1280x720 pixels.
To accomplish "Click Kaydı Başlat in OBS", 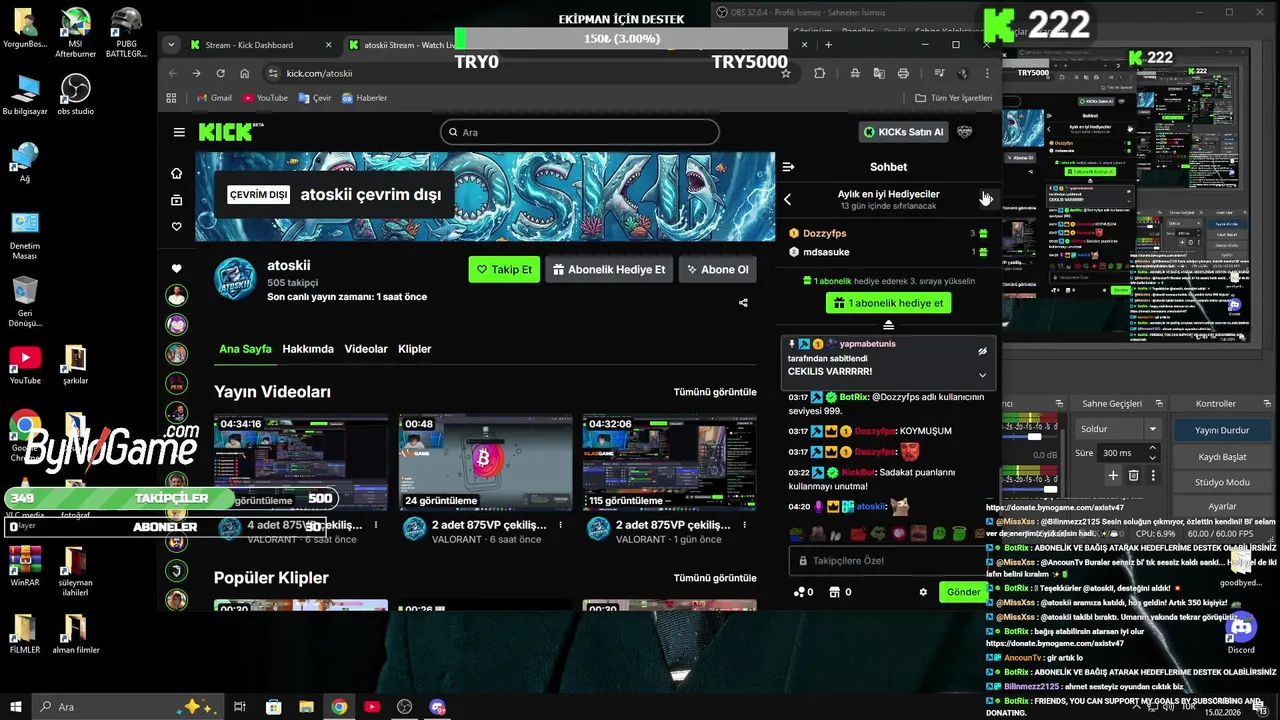I will [x=1222, y=457].
